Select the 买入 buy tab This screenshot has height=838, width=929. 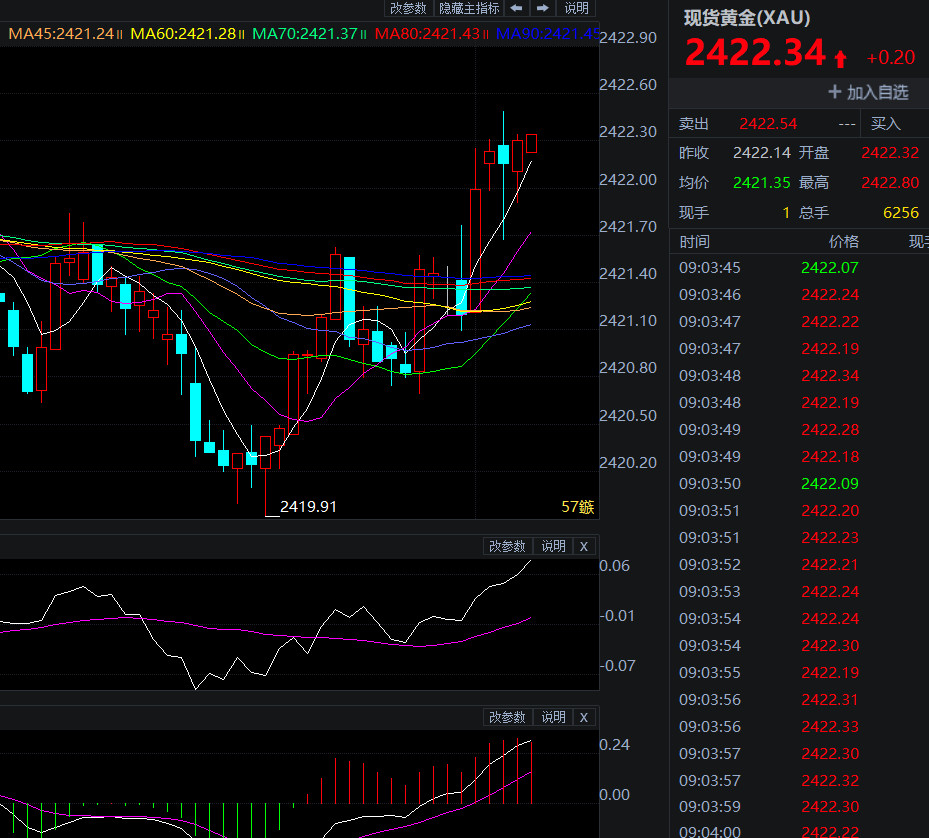[x=886, y=124]
